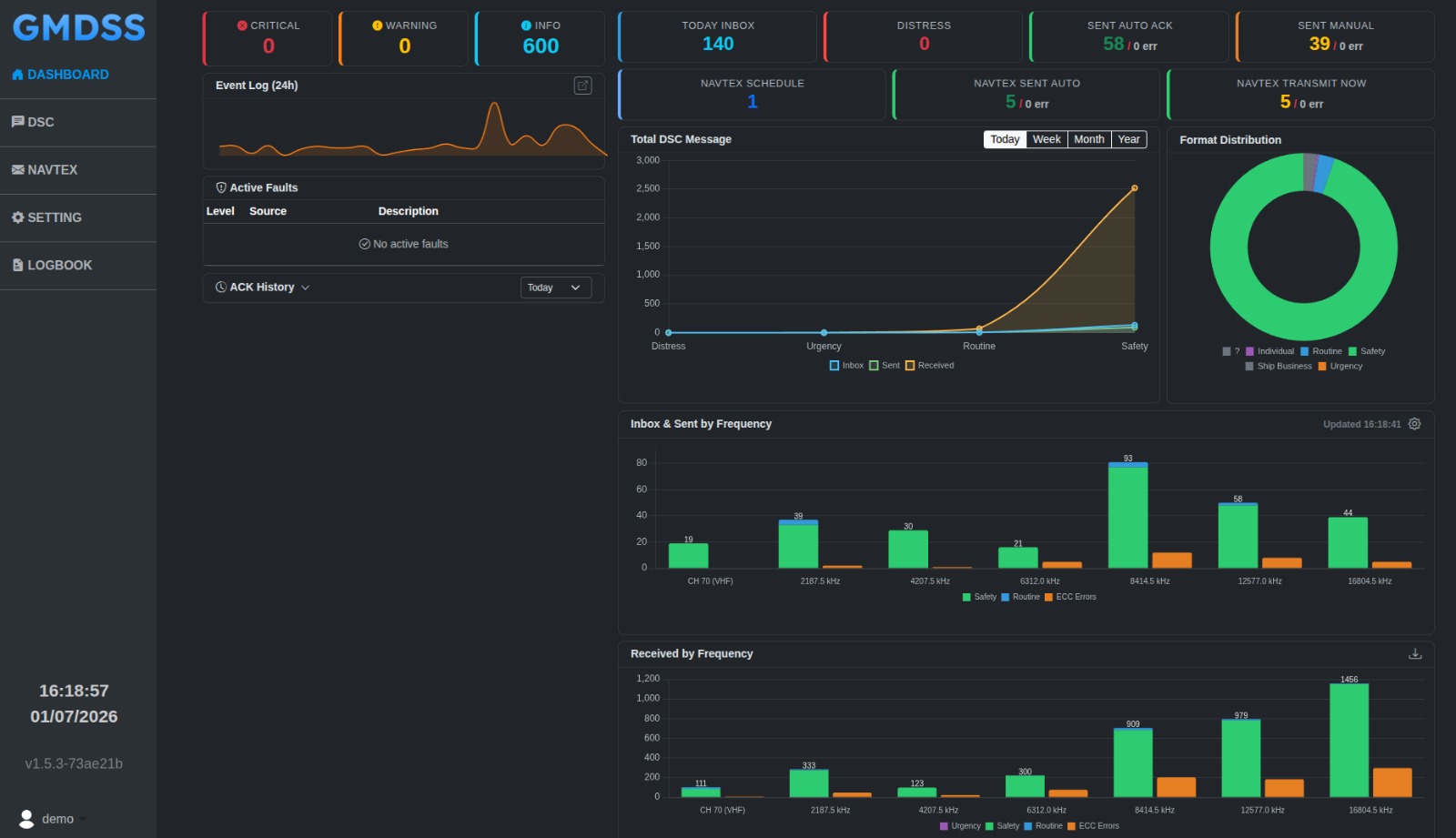Viewport: 1456px width, 838px height.
Task: Click the 16804.5 kHz bar labeled 1456
Action: pos(1349,741)
